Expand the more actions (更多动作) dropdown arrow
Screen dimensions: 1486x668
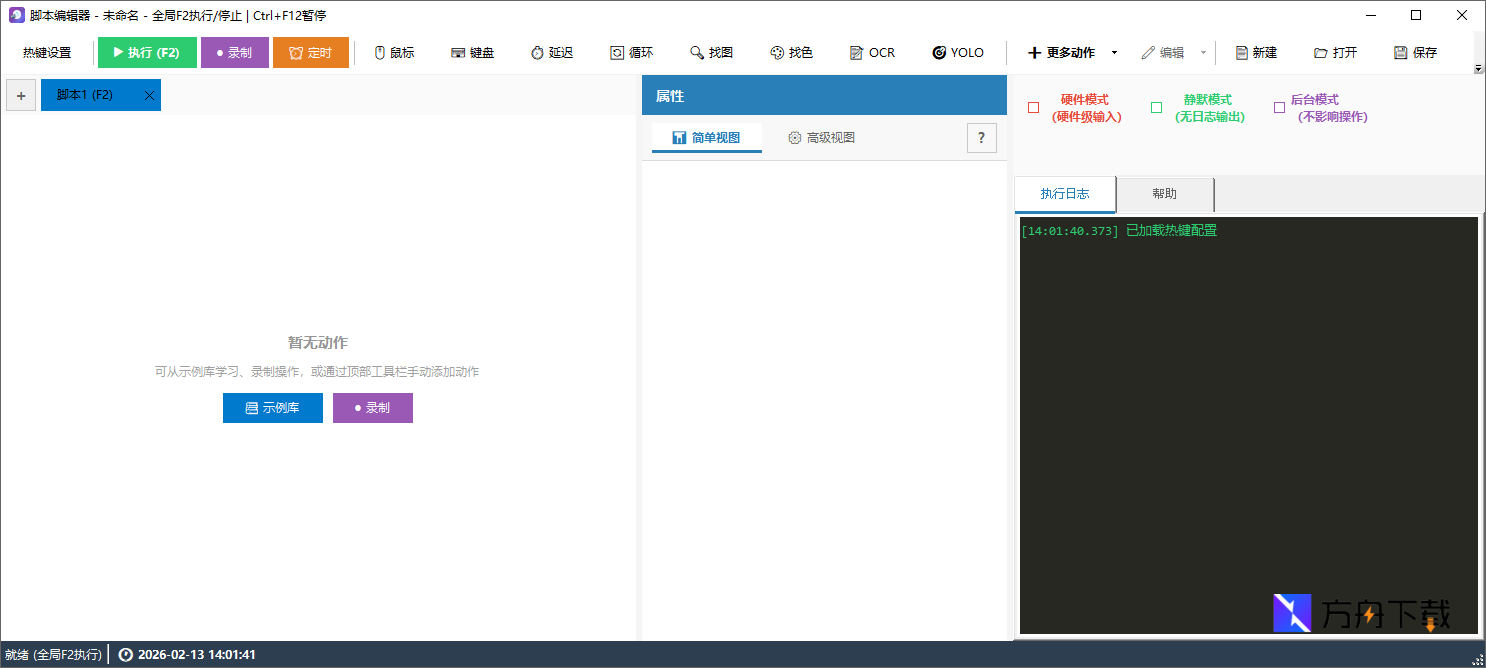[1115, 53]
